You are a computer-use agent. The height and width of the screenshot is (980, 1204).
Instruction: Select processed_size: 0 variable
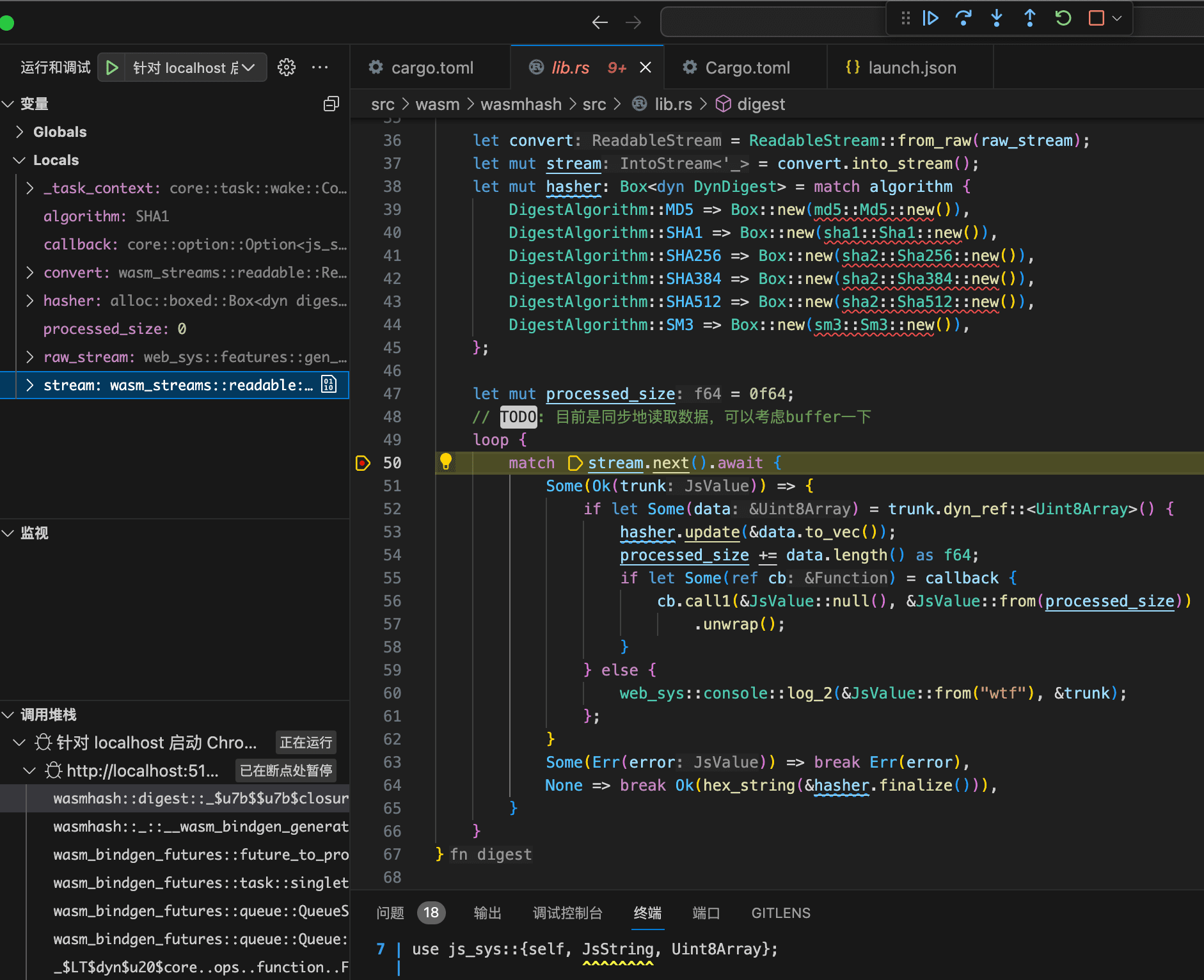[174, 329]
